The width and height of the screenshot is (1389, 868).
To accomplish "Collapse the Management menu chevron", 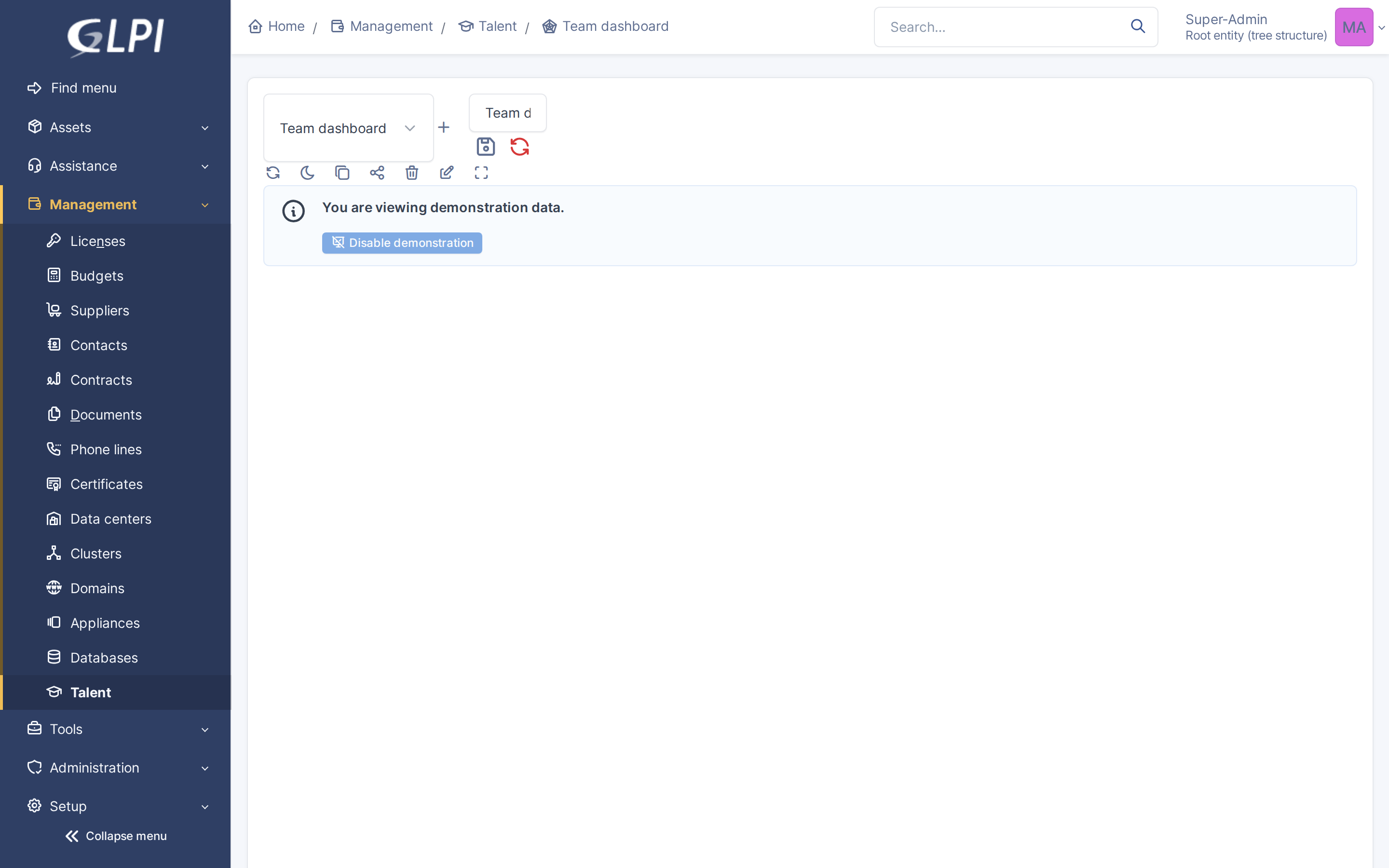I will (205, 205).
